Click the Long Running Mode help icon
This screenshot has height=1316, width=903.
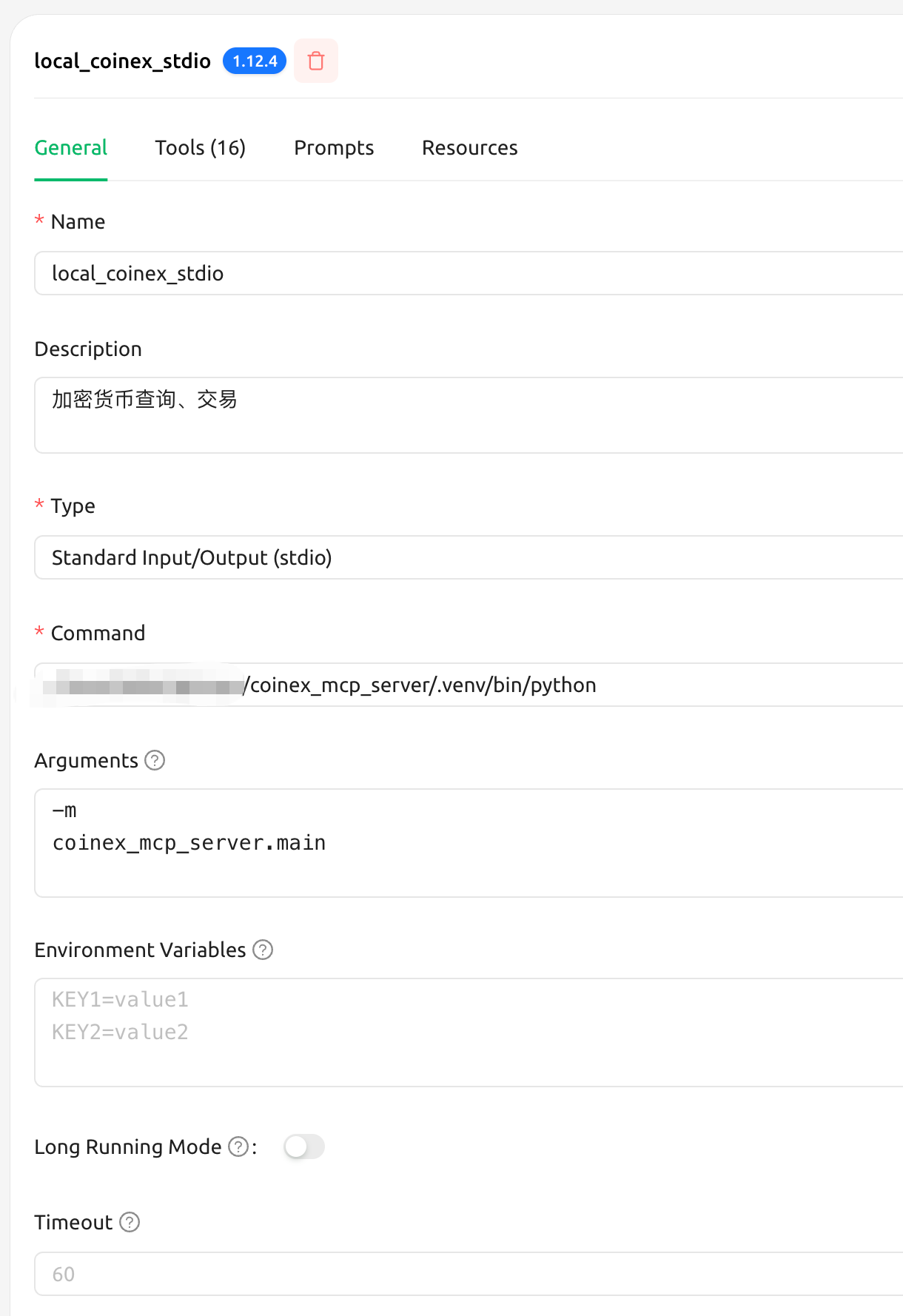coord(237,1147)
